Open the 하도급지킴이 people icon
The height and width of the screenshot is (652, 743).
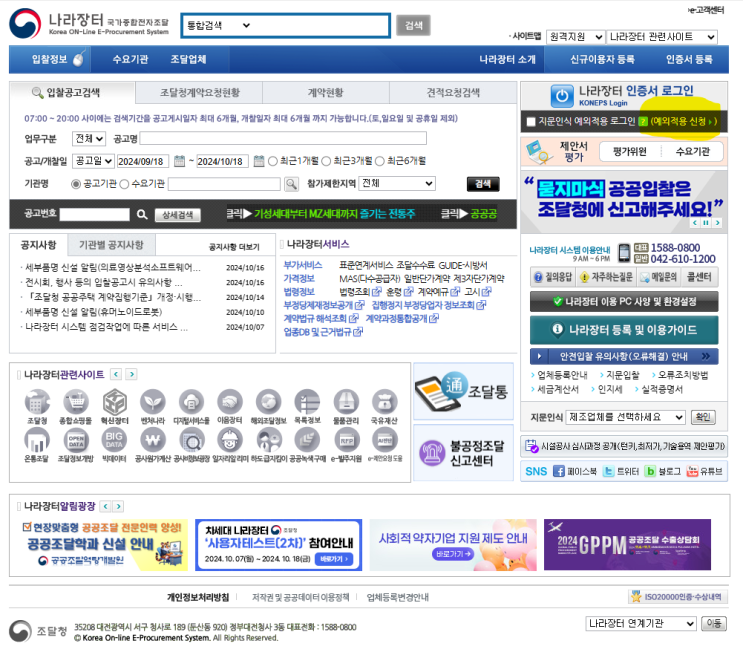click(269, 440)
